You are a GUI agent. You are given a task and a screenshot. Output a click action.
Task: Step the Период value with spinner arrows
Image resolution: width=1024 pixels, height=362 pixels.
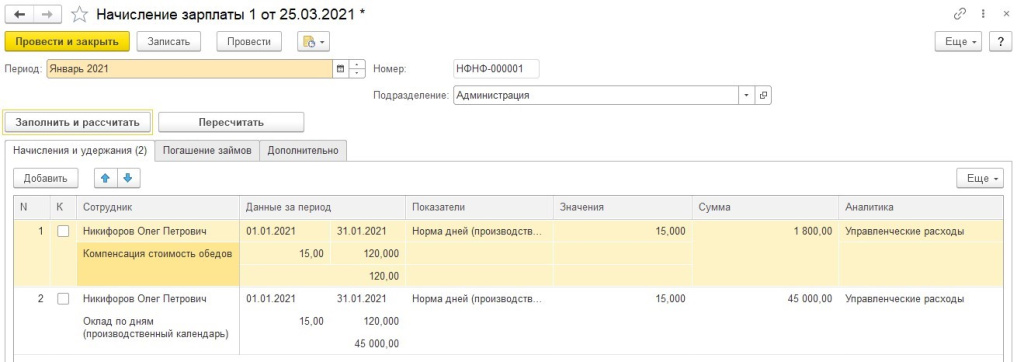coord(357,69)
